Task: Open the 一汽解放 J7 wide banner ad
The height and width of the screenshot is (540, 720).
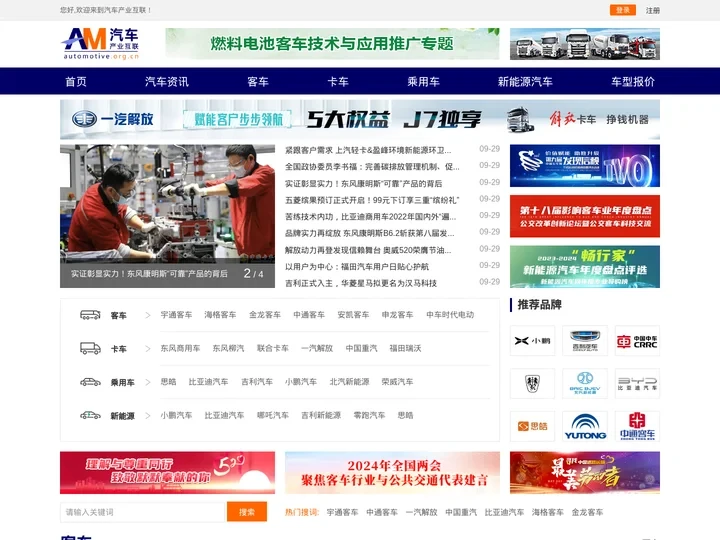Action: 360,119
